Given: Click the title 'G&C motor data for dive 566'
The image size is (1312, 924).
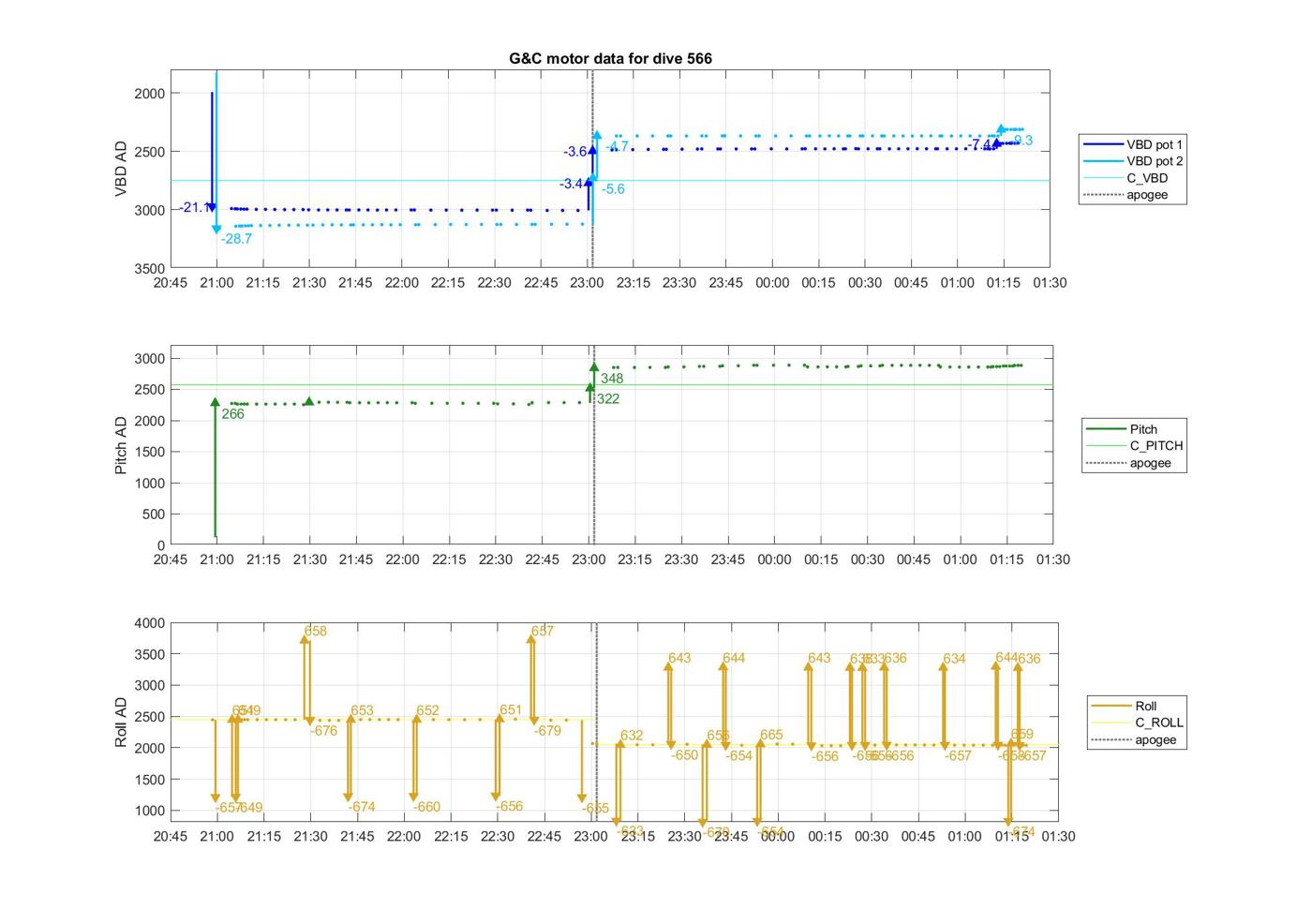Looking at the screenshot, I should click(610, 58).
